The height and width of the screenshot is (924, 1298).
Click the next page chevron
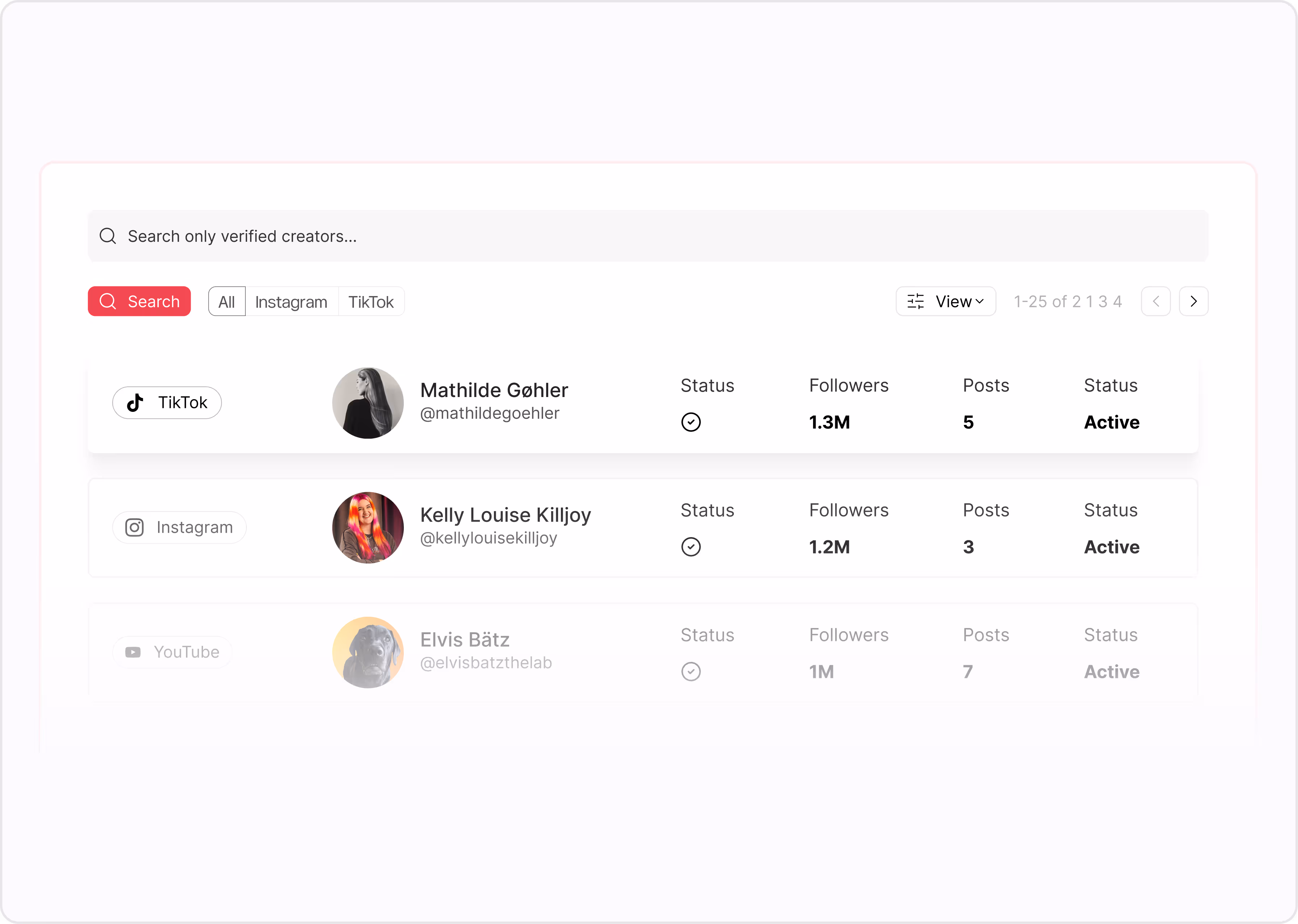[1194, 301]
